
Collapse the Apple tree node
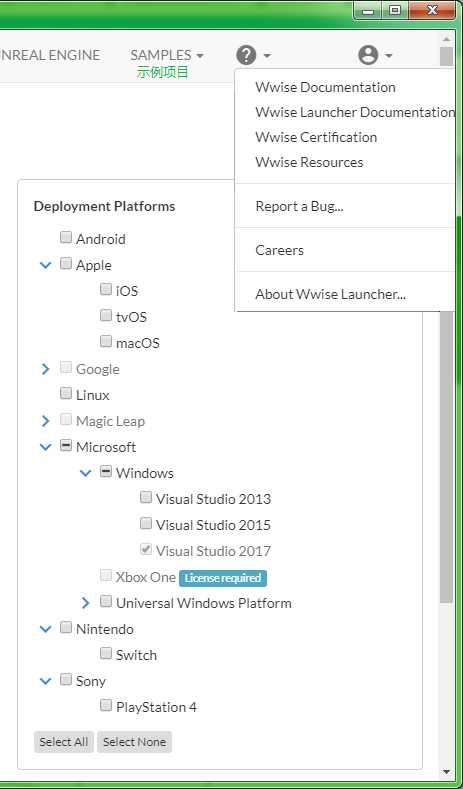[x=45, y=265]
